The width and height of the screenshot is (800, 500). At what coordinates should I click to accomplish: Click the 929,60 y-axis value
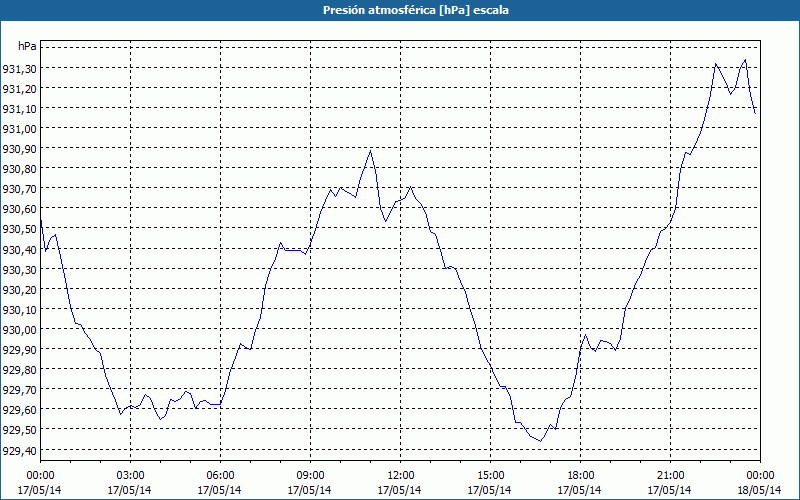(x=19, y=409)
